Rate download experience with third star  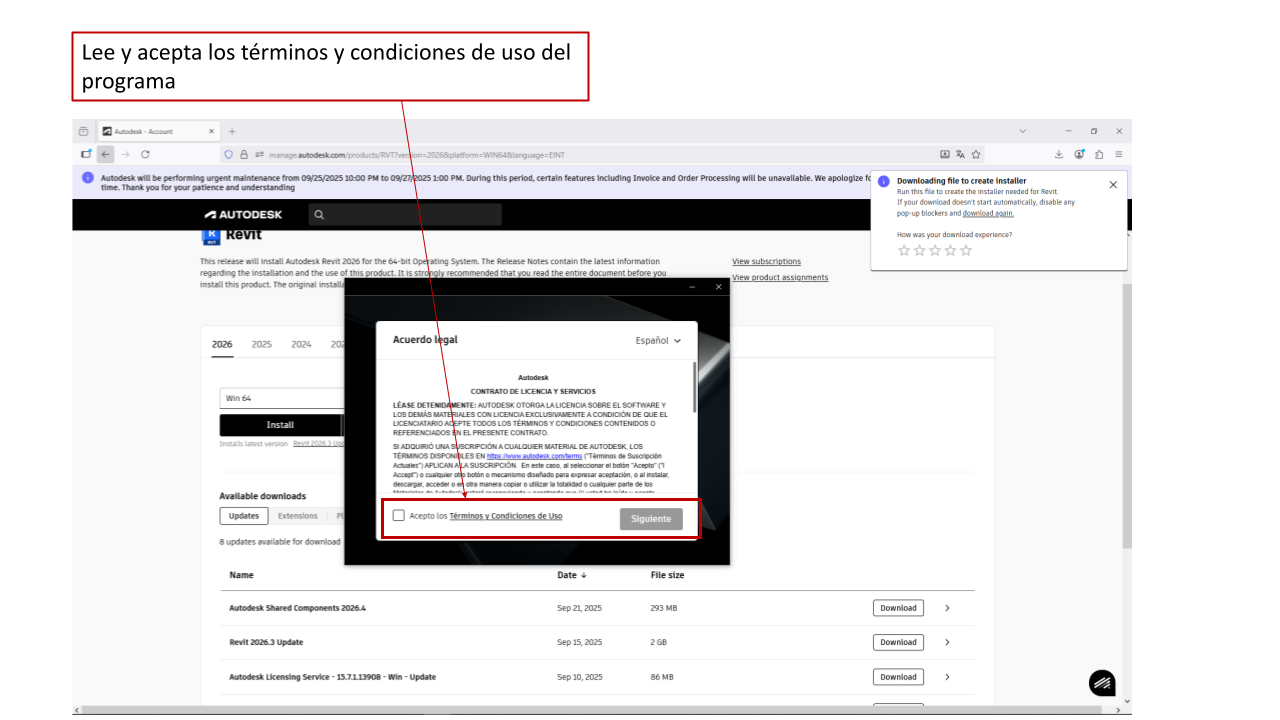[x=935, y=250]
